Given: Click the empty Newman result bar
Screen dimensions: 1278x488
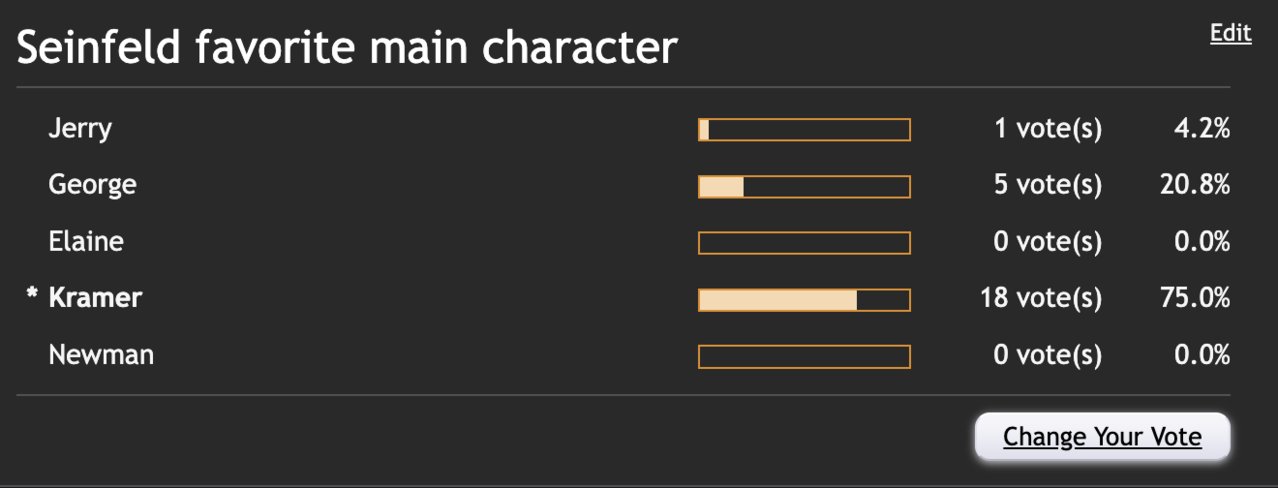Looking at the screenshot, I should pyautogui.click(x=804, y=356).
